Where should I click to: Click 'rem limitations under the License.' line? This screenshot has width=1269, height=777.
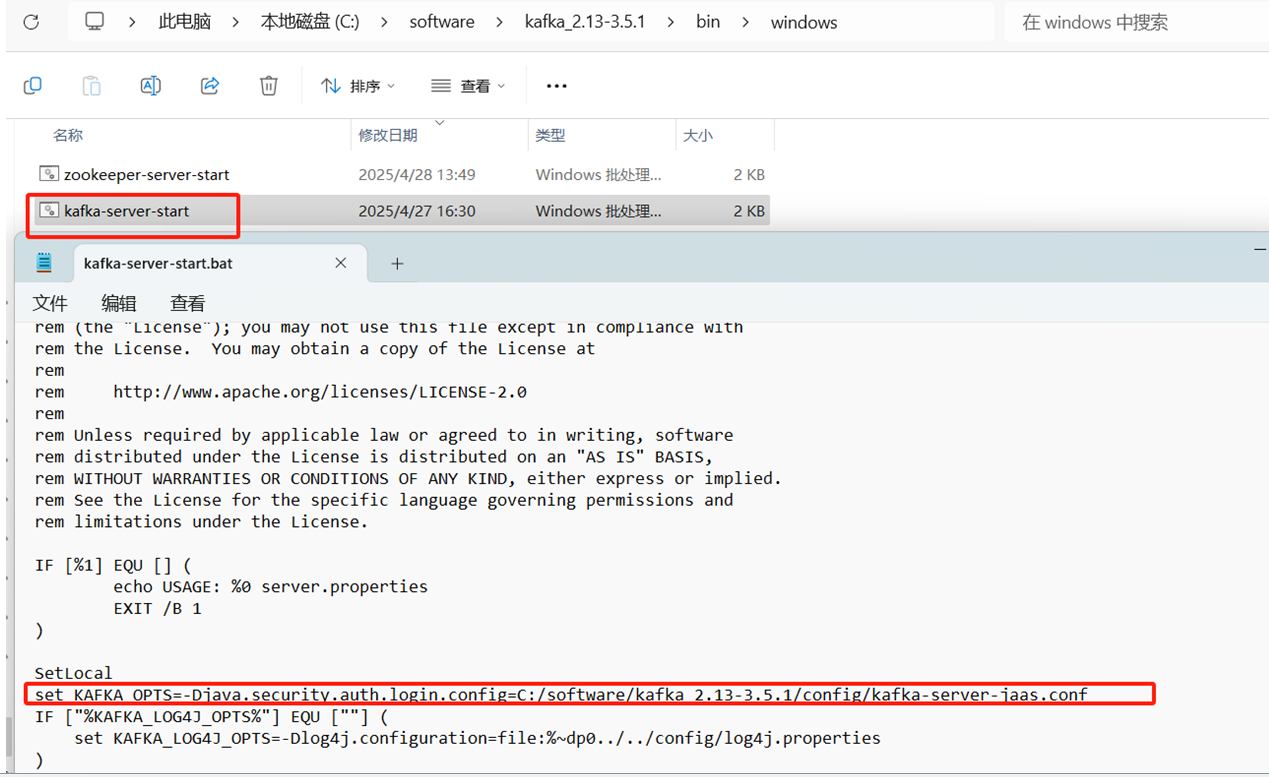click(x=201, y=521)
